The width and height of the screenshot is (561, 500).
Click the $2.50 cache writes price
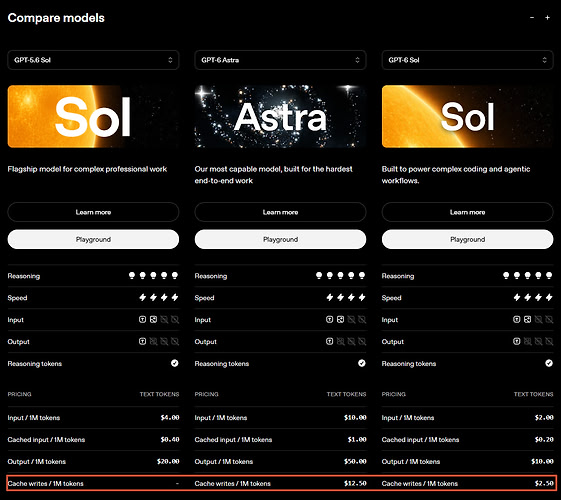tap(544, 483)
